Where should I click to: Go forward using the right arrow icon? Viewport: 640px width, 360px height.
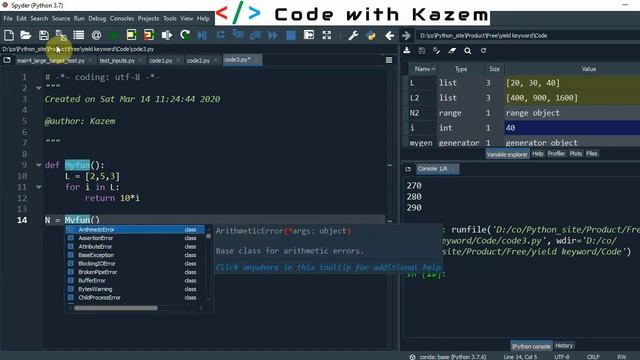tap(406, 35)
